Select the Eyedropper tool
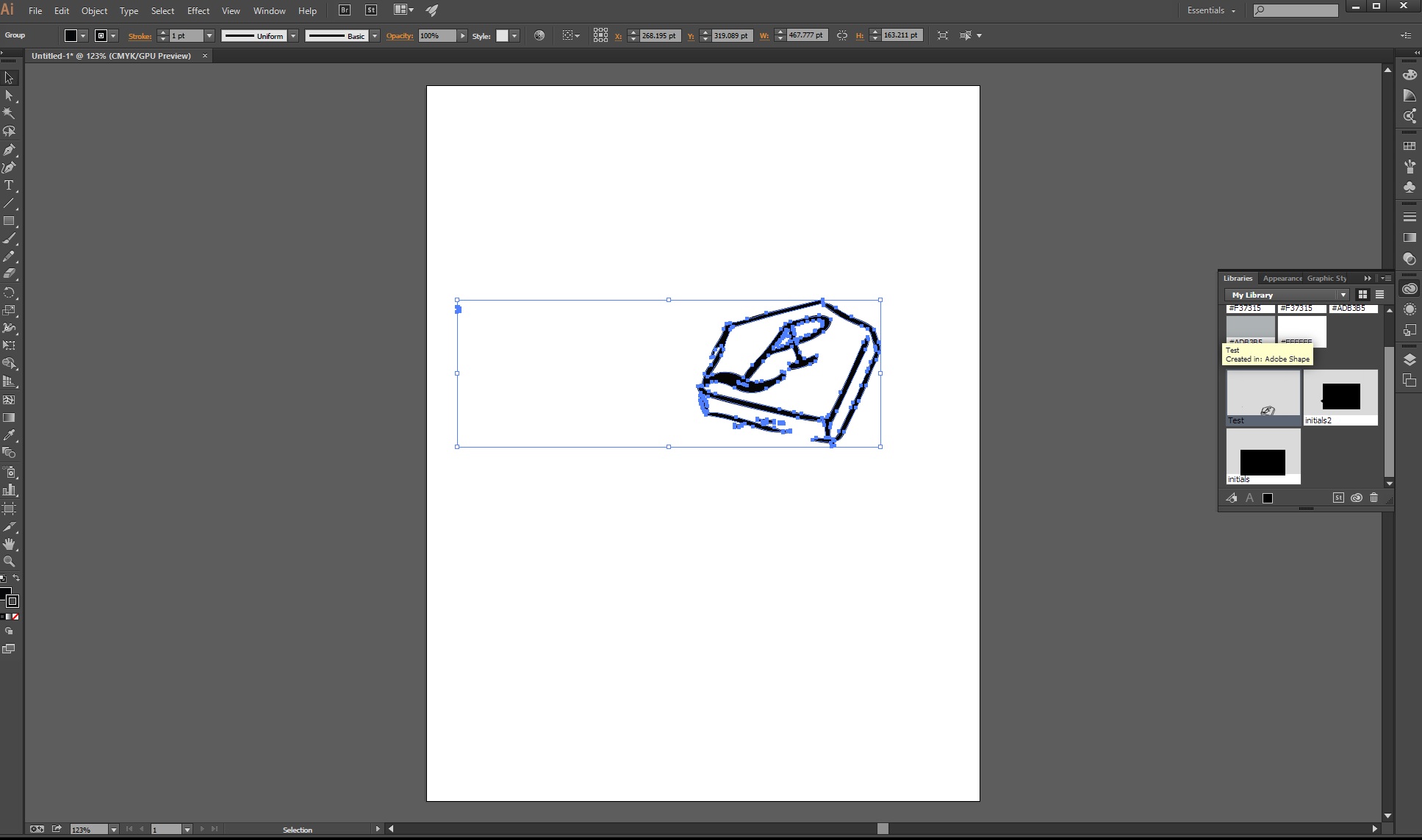1422x840 pixels. tap(10, 435)
